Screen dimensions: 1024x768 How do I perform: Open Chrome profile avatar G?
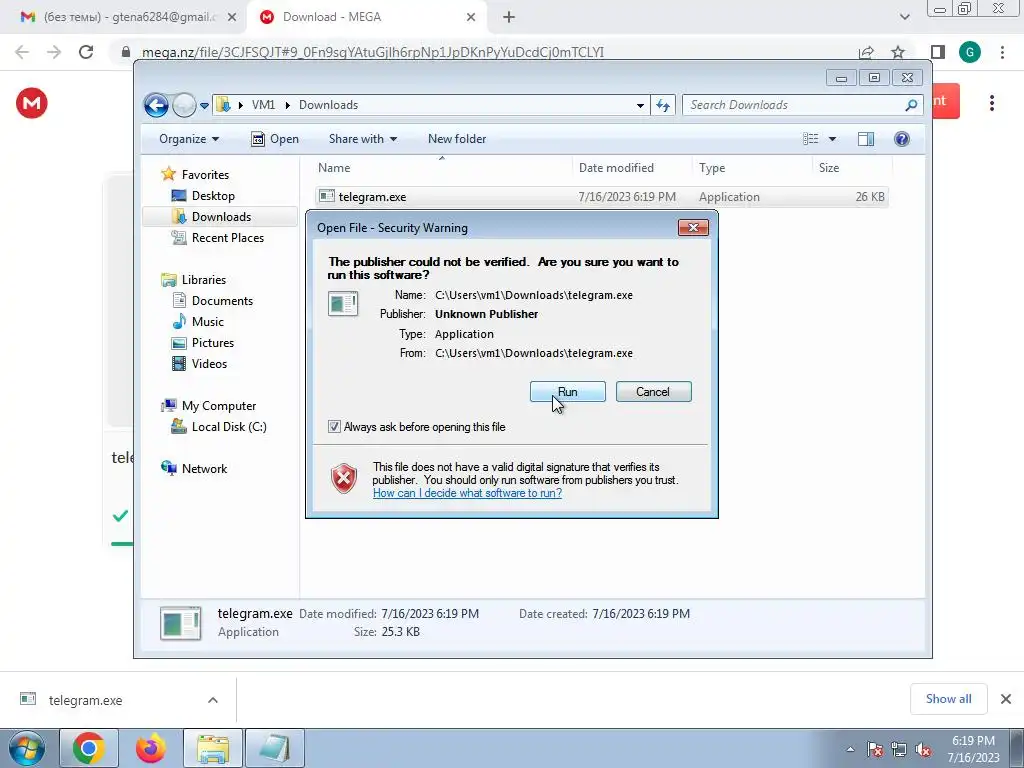[970, 52]
